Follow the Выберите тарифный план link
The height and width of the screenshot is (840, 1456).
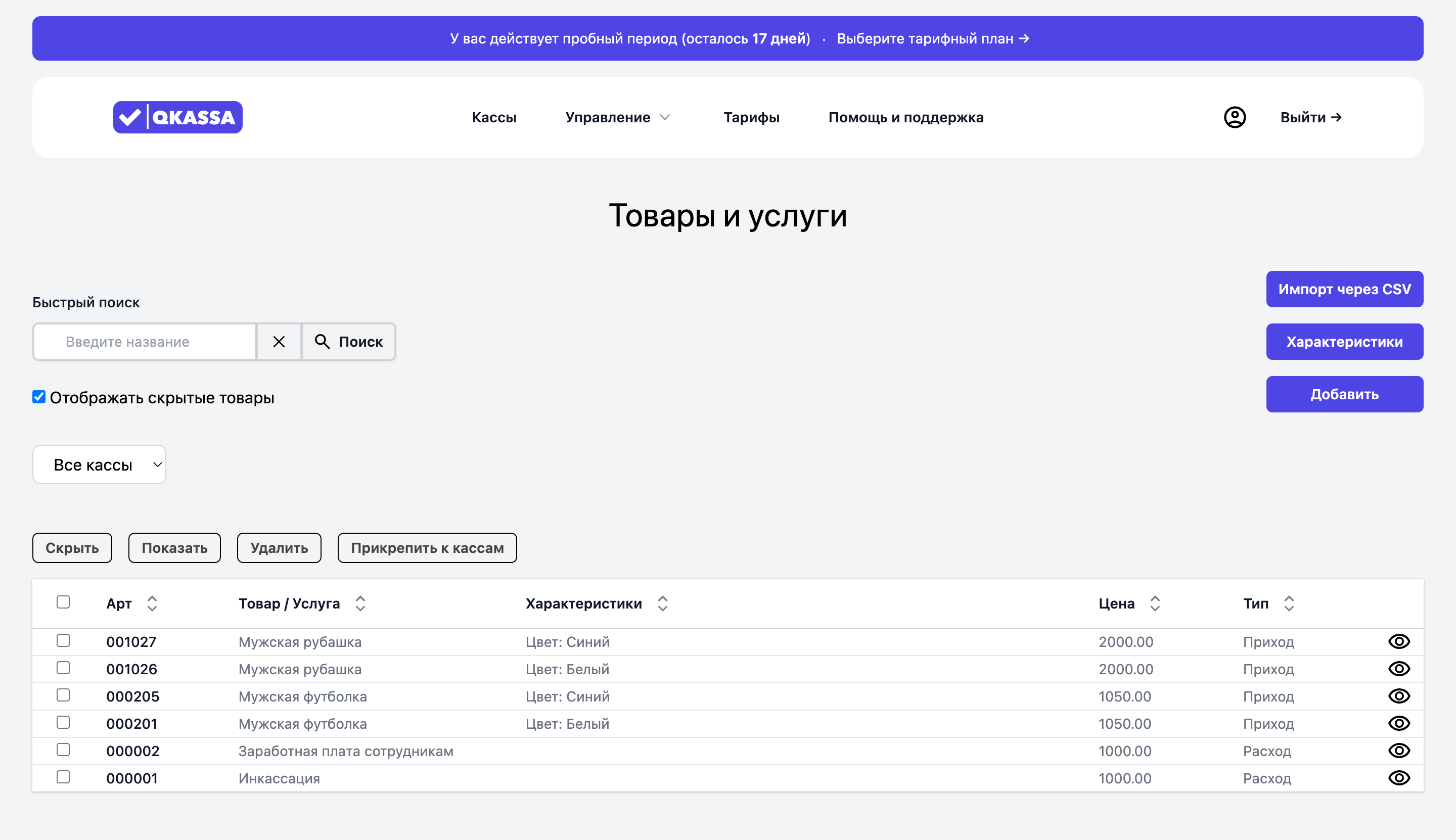(932, 38)
